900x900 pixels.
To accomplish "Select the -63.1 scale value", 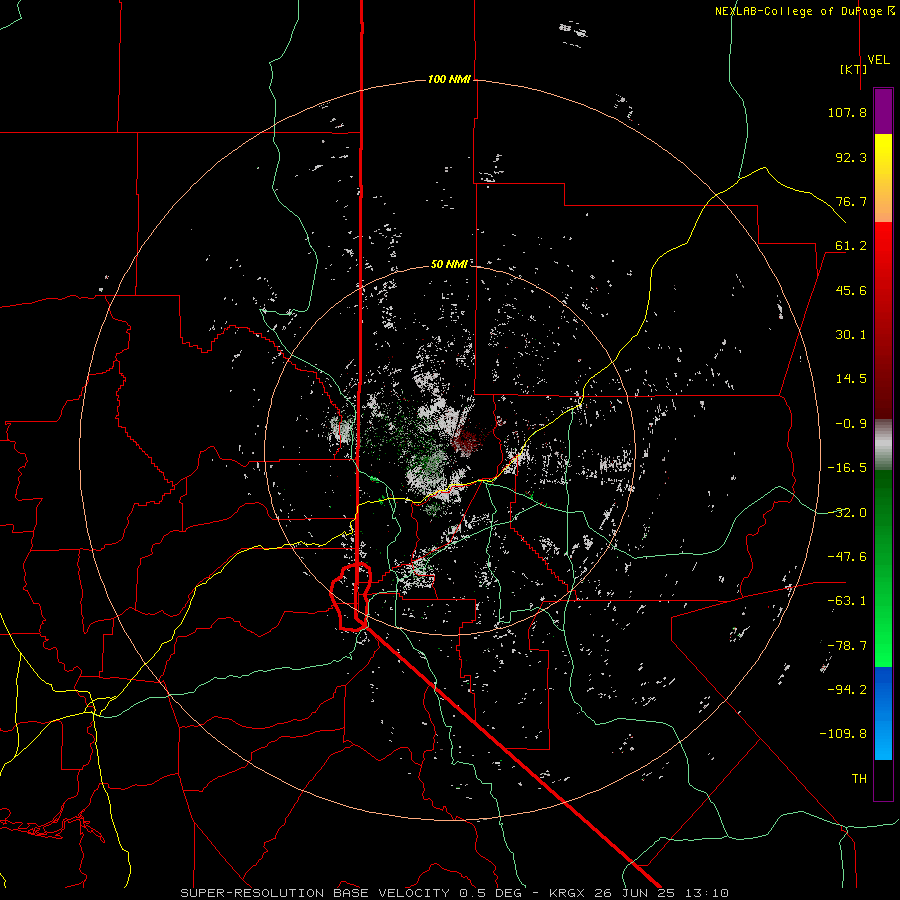I will [x=847, y=601].
